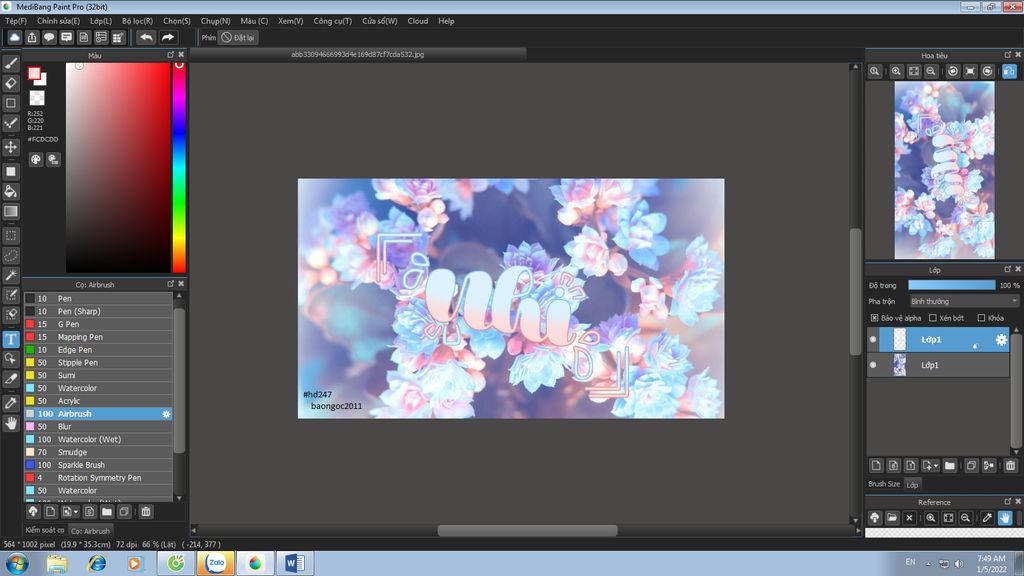The image size is (1024, 576).
Task: Select the Watercolor (Wet) brush
Action: tap(98, 440)
